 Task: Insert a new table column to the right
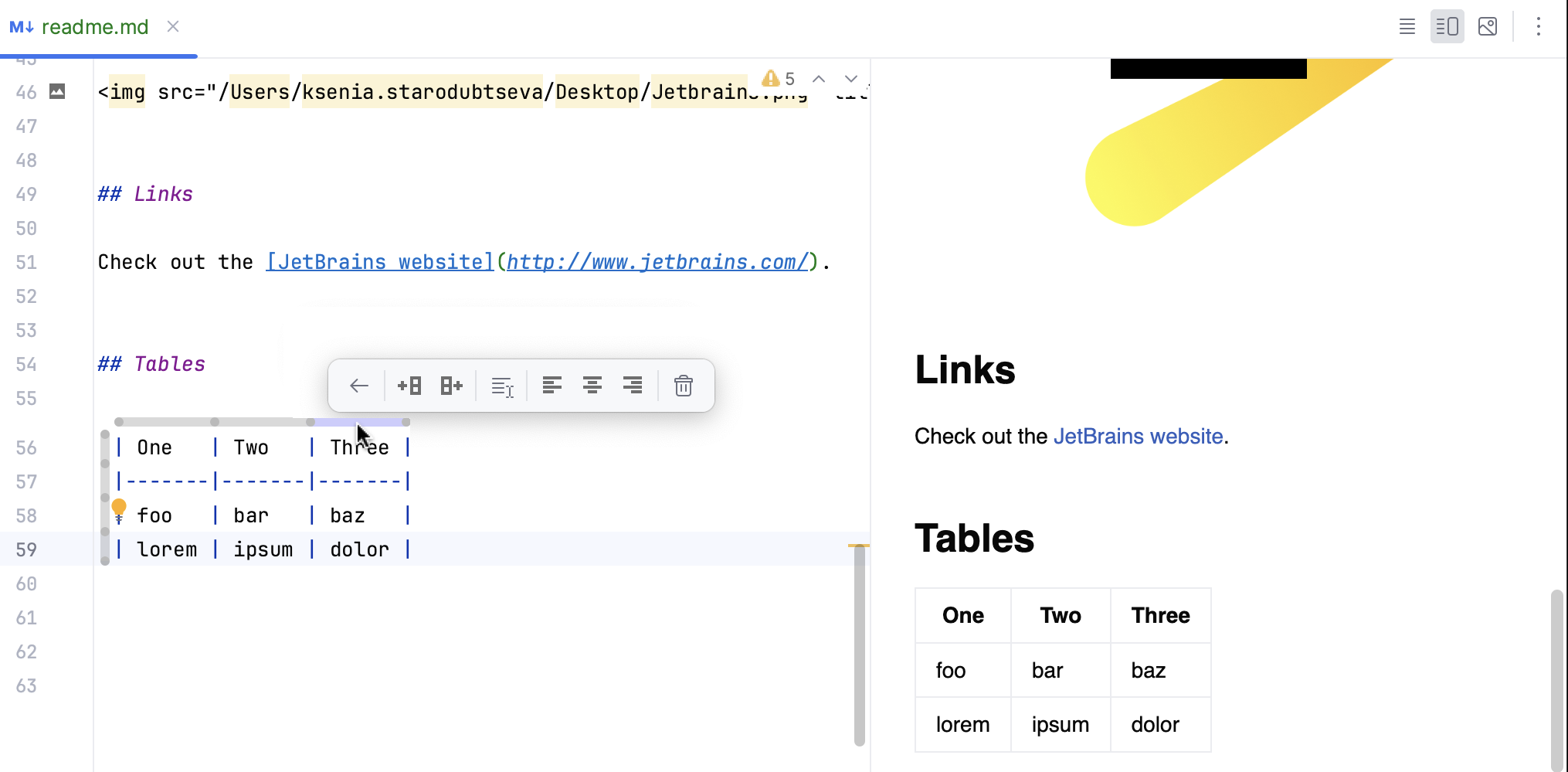(x=451, y=385)
